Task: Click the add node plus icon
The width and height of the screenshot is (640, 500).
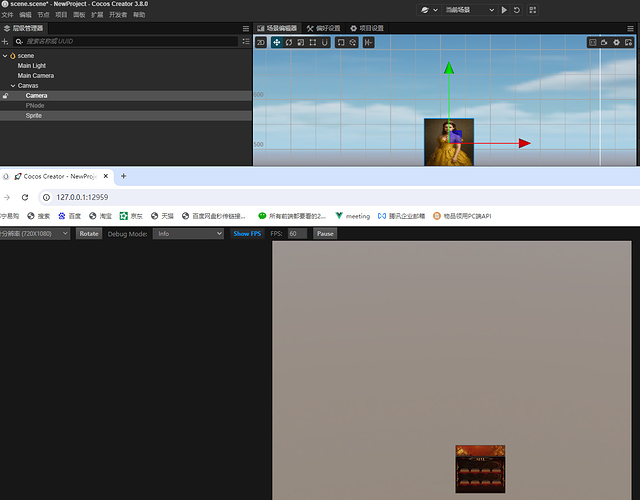Action: point(5,41)
